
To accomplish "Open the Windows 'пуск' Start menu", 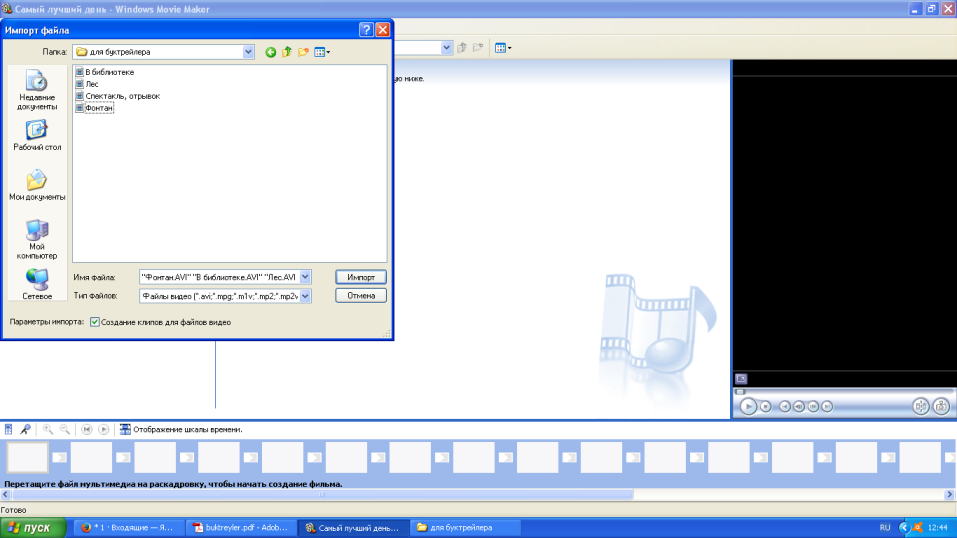I will coord(33,528).
